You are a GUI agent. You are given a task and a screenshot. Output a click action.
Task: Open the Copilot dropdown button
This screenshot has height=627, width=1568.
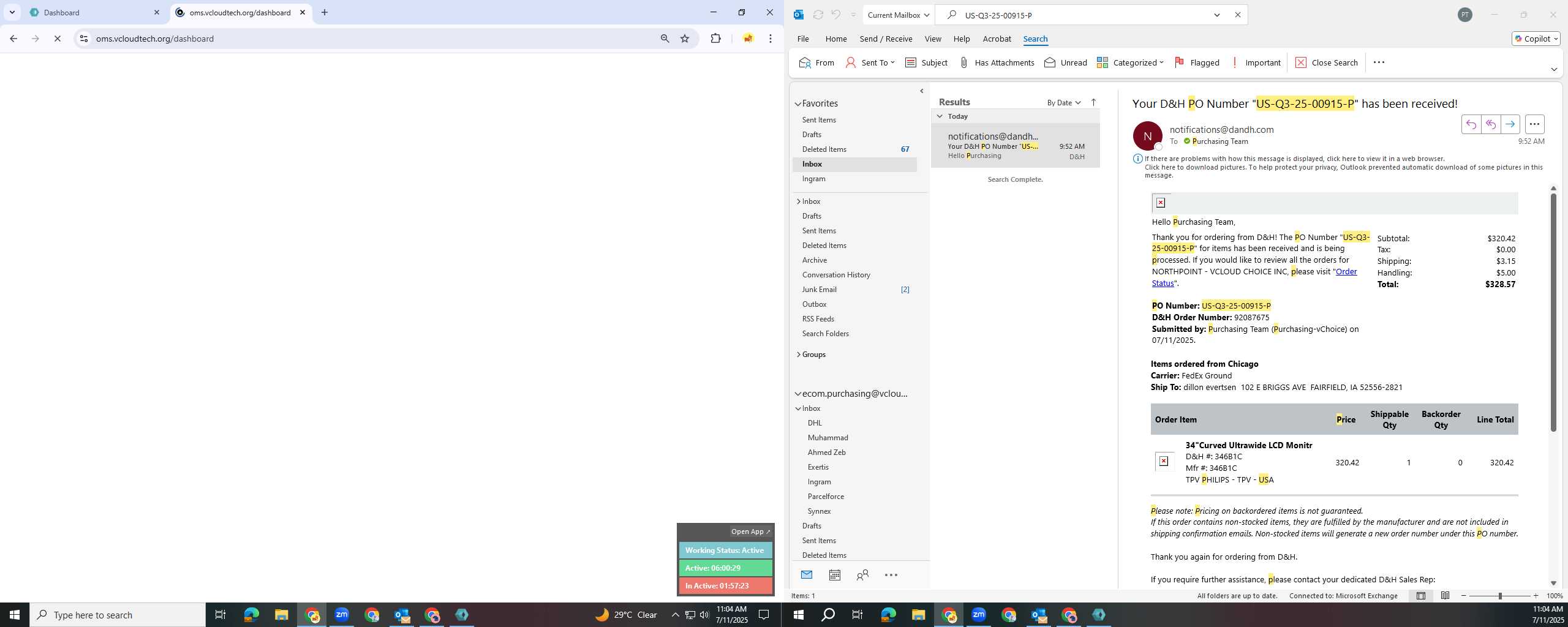click(1536, 39)
